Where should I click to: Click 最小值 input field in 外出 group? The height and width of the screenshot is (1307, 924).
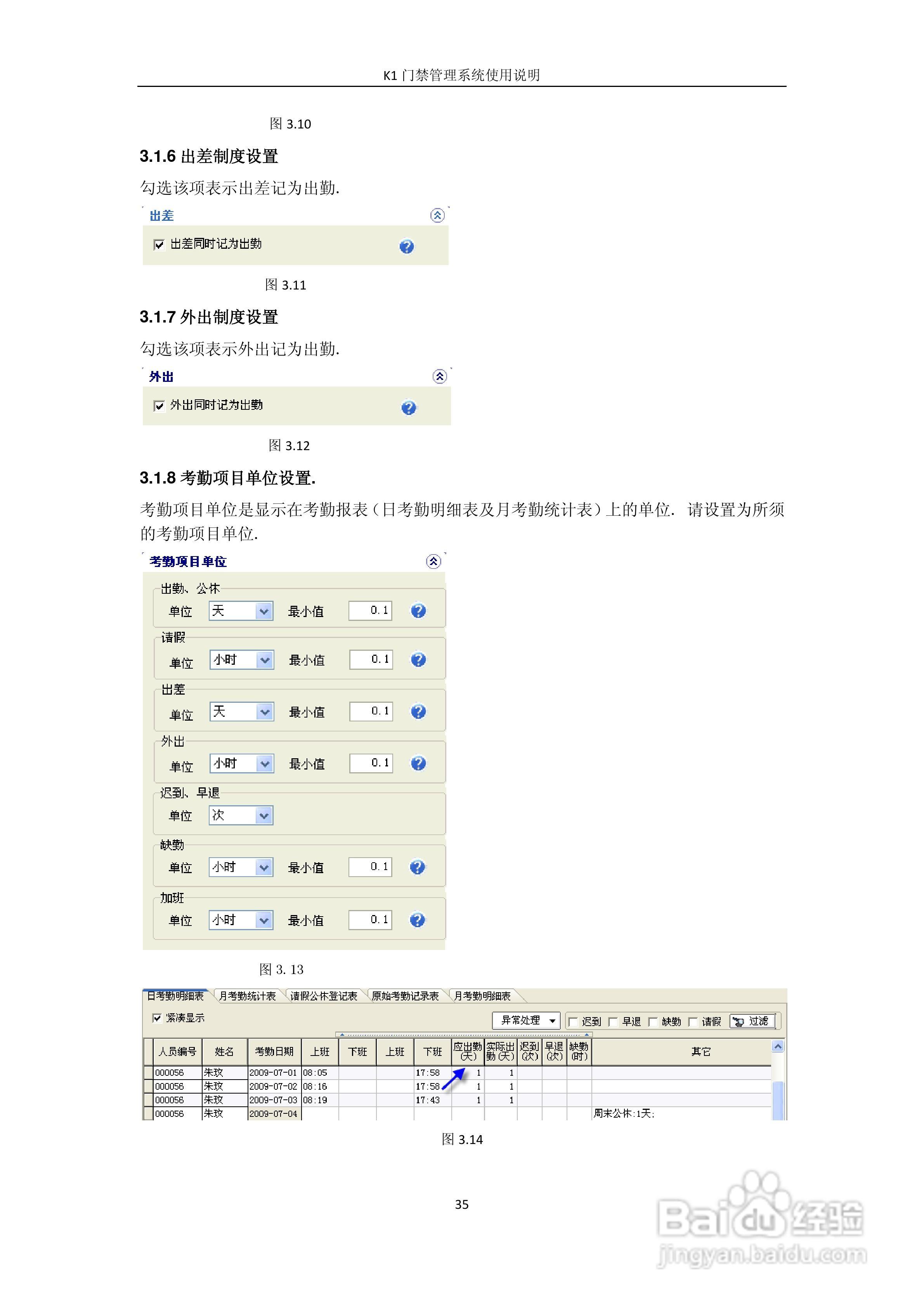(x=371, y=763)
